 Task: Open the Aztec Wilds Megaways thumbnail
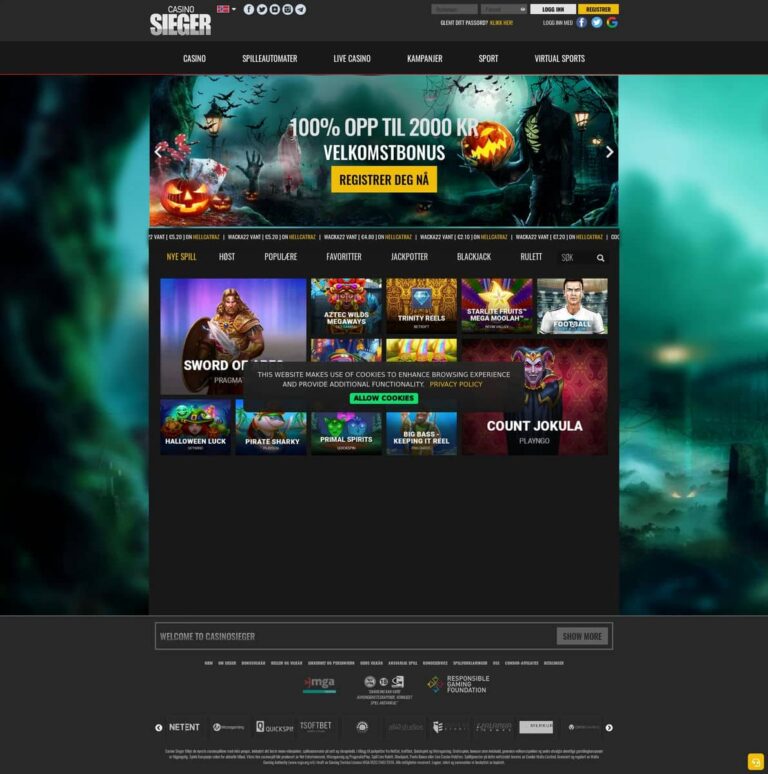(x=346, y=306)
